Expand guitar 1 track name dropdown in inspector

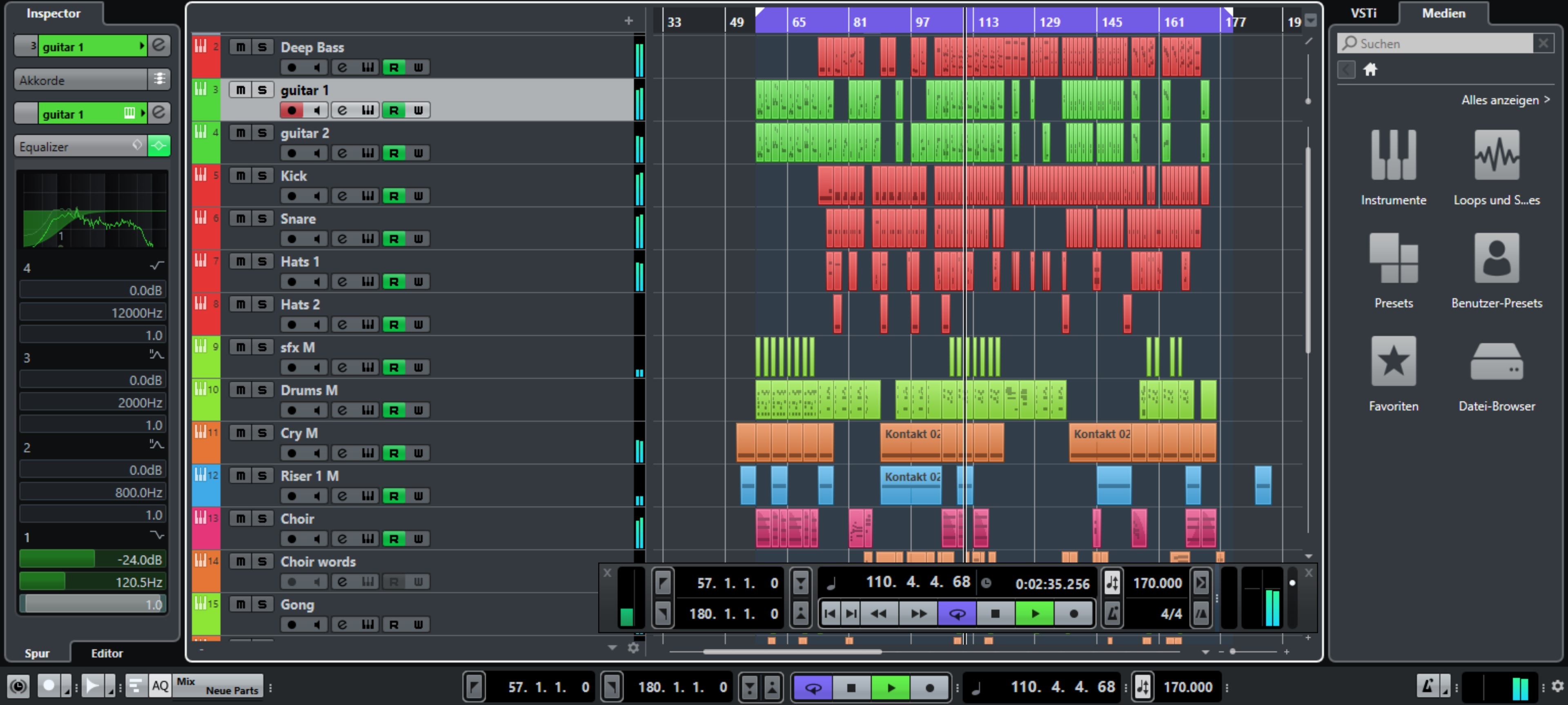142,46
